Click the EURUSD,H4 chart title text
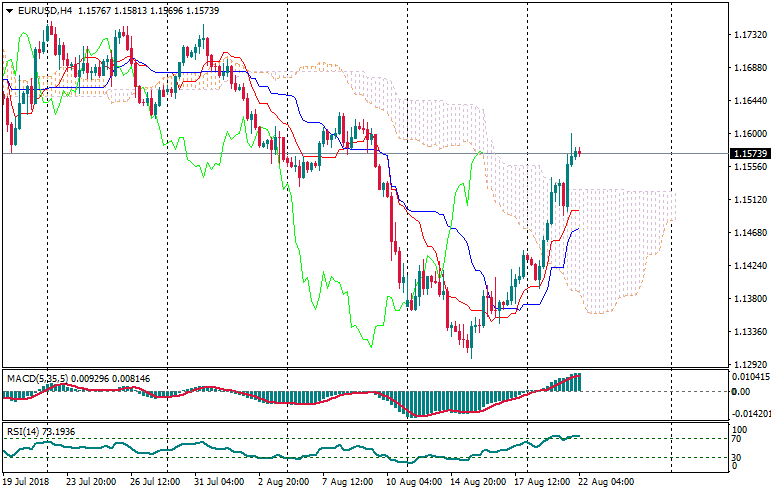The width and height of the screenshot is (771, 493). pos(45,11)
